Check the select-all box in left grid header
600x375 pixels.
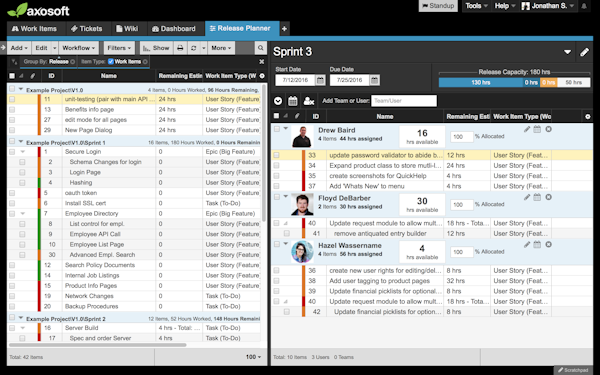(12, 76)
